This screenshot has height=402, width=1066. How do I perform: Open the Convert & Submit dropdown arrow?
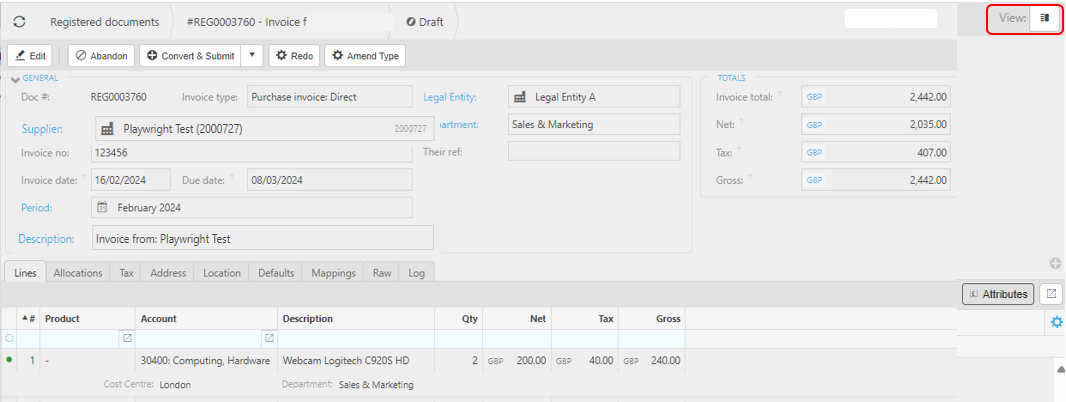tap(252, 56)
